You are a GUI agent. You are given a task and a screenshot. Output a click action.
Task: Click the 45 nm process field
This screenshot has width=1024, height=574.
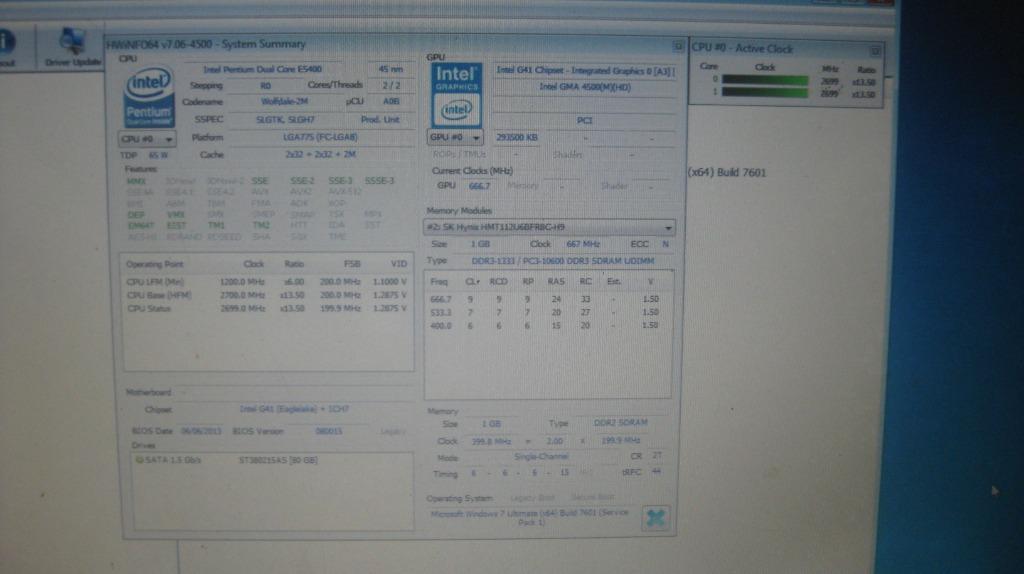pos(391,69)
